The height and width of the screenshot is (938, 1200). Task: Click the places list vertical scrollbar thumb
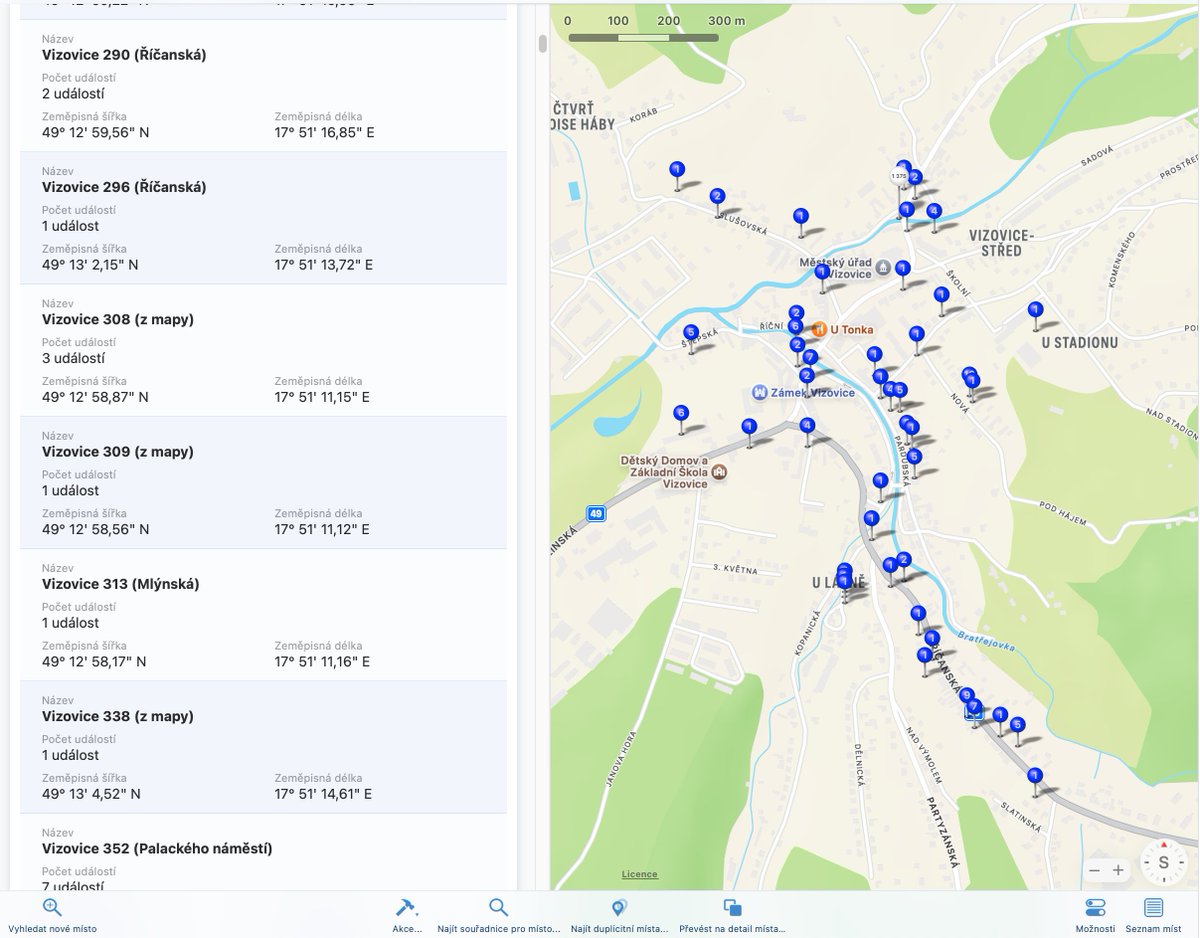click(543, 43)
